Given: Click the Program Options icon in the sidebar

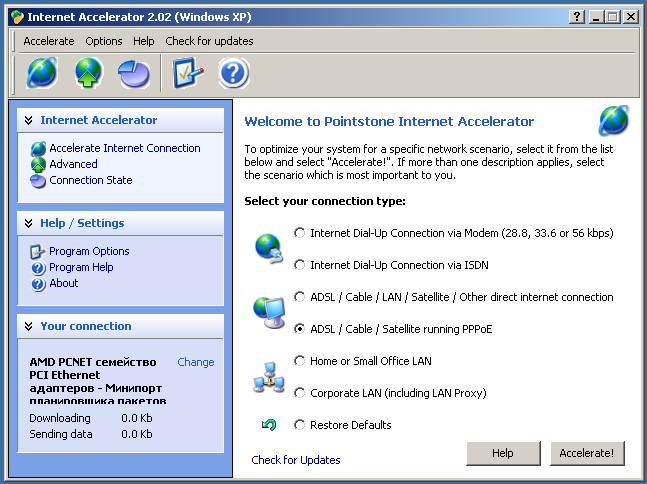Looking at the screenshot, I should [38, 251].
